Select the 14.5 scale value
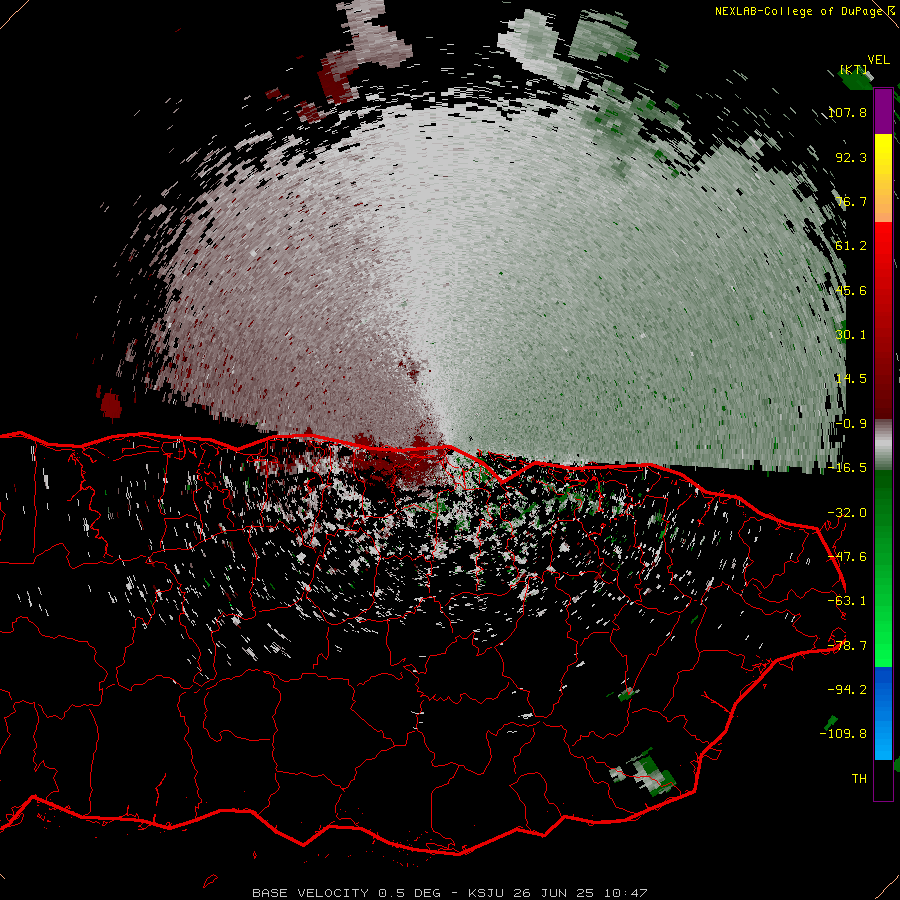 851,379
